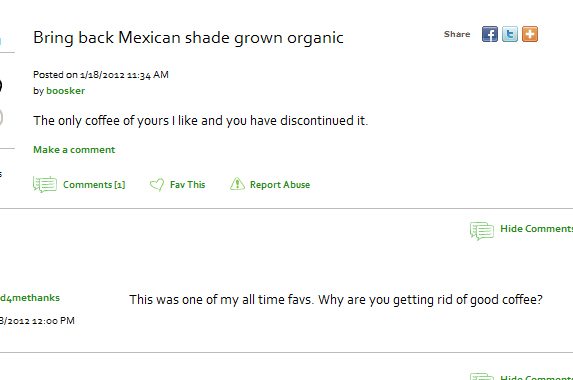The width and height of the screenshot is (573, 380).
Task: Click the partially visible bottom Hide Comments bubble icon
Action: 482,376
